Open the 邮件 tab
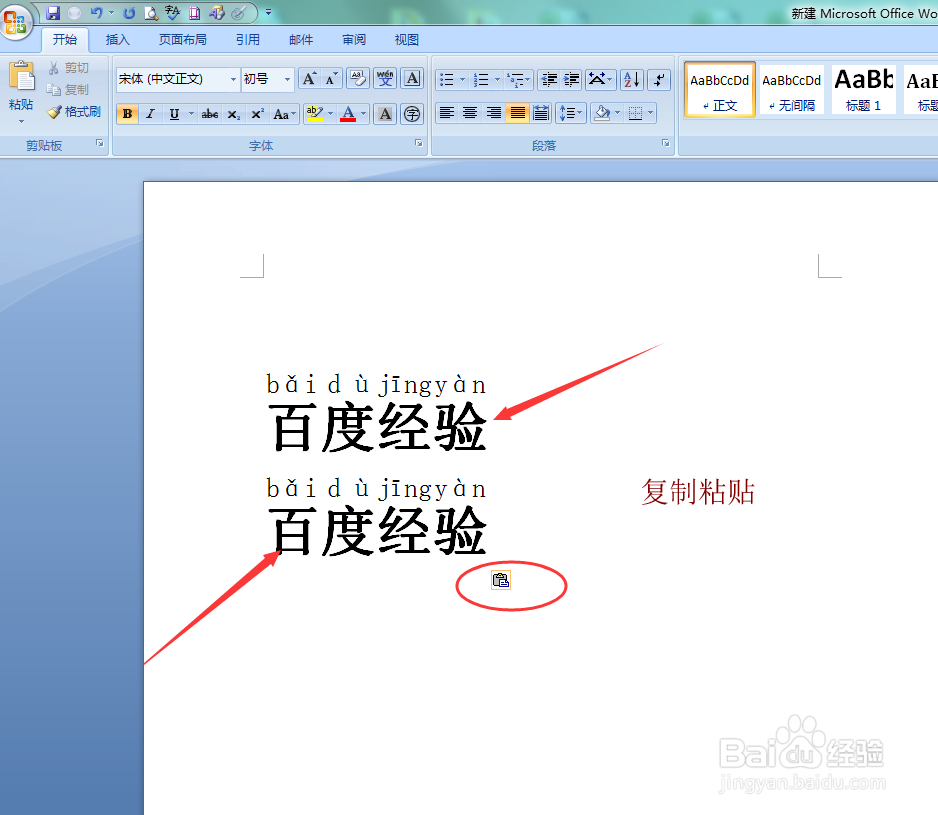The height and width of the screenshot is (815, 938). (x=301, y=39)
